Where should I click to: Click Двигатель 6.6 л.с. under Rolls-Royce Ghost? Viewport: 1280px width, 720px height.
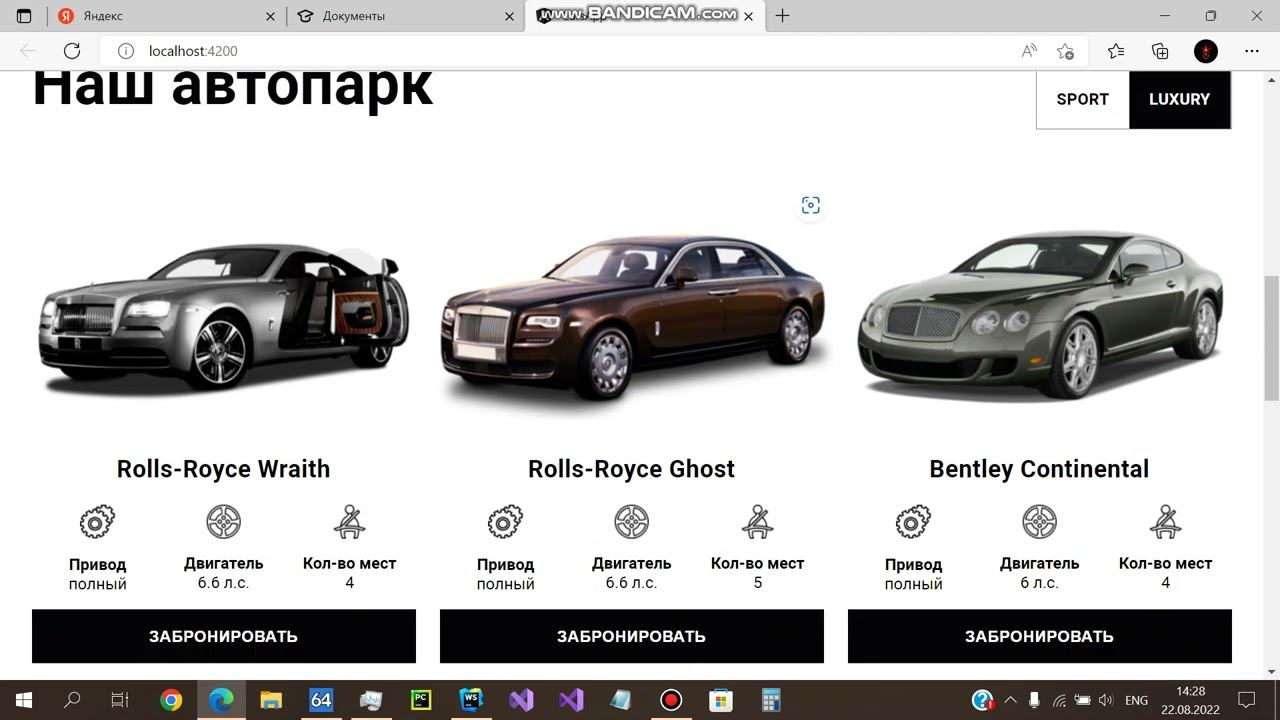tap(631, 573)
